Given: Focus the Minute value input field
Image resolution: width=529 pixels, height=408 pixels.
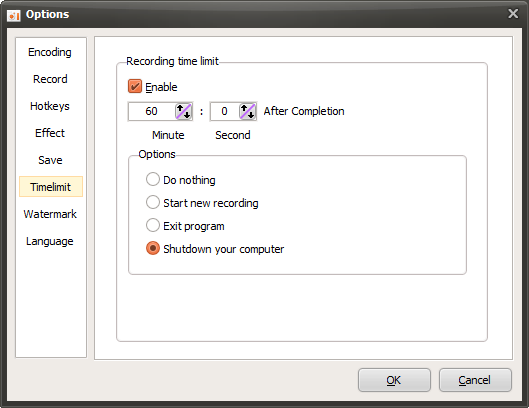Looking at the screenshot, I should (151, 111).
